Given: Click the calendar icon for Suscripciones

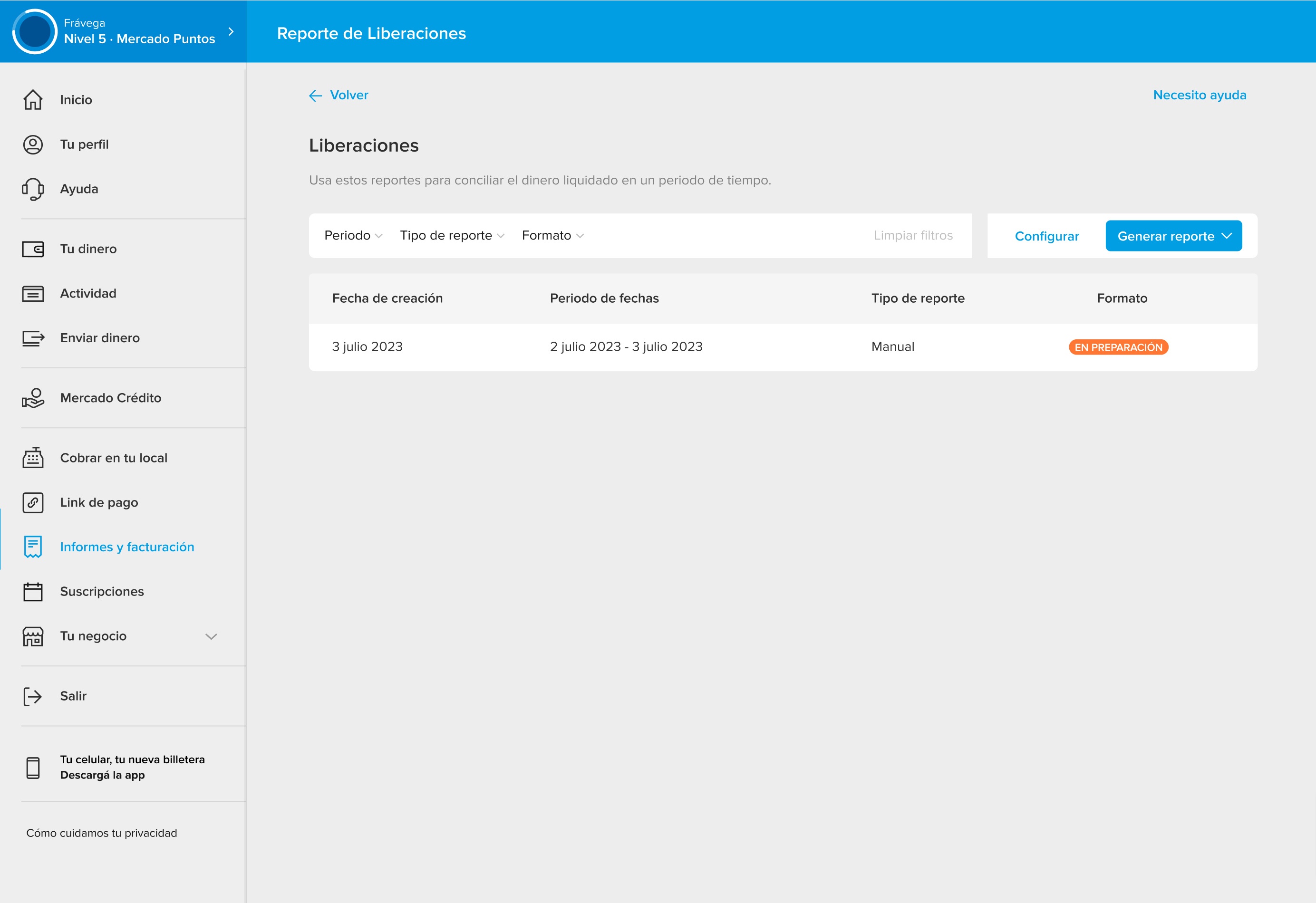Looking at the screenshot, I should point(33,592).
